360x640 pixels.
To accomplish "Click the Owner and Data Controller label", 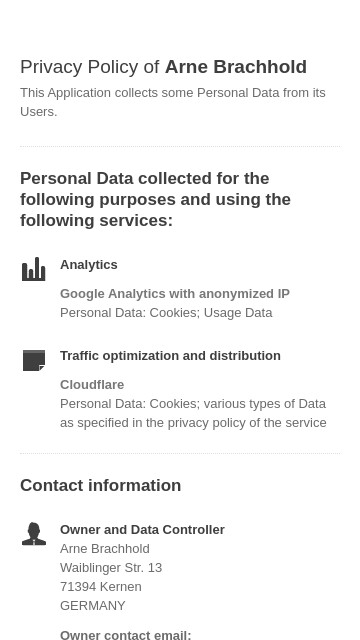I will coord(142,529).
